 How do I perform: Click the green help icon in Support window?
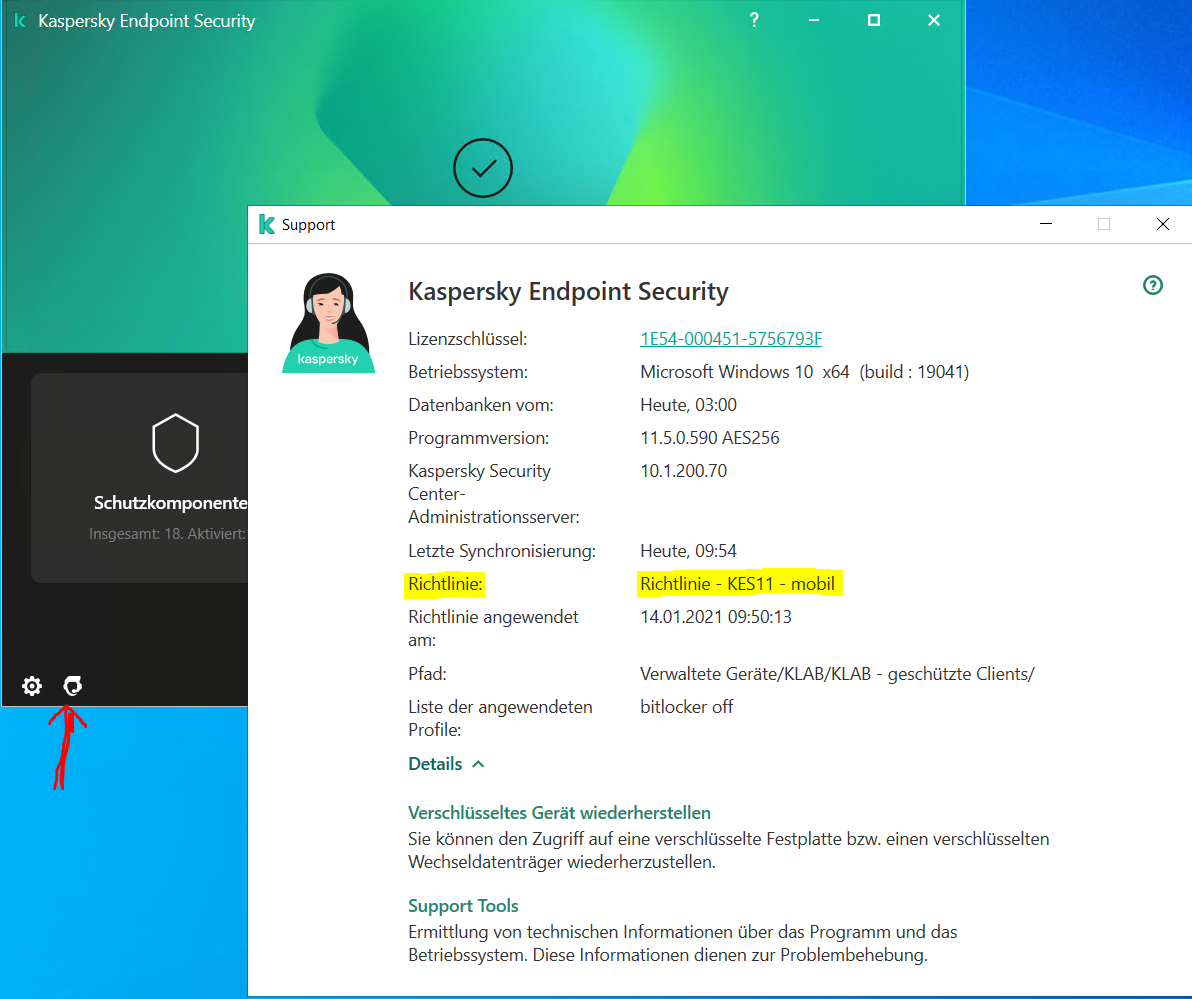[x=1153, y=286]
